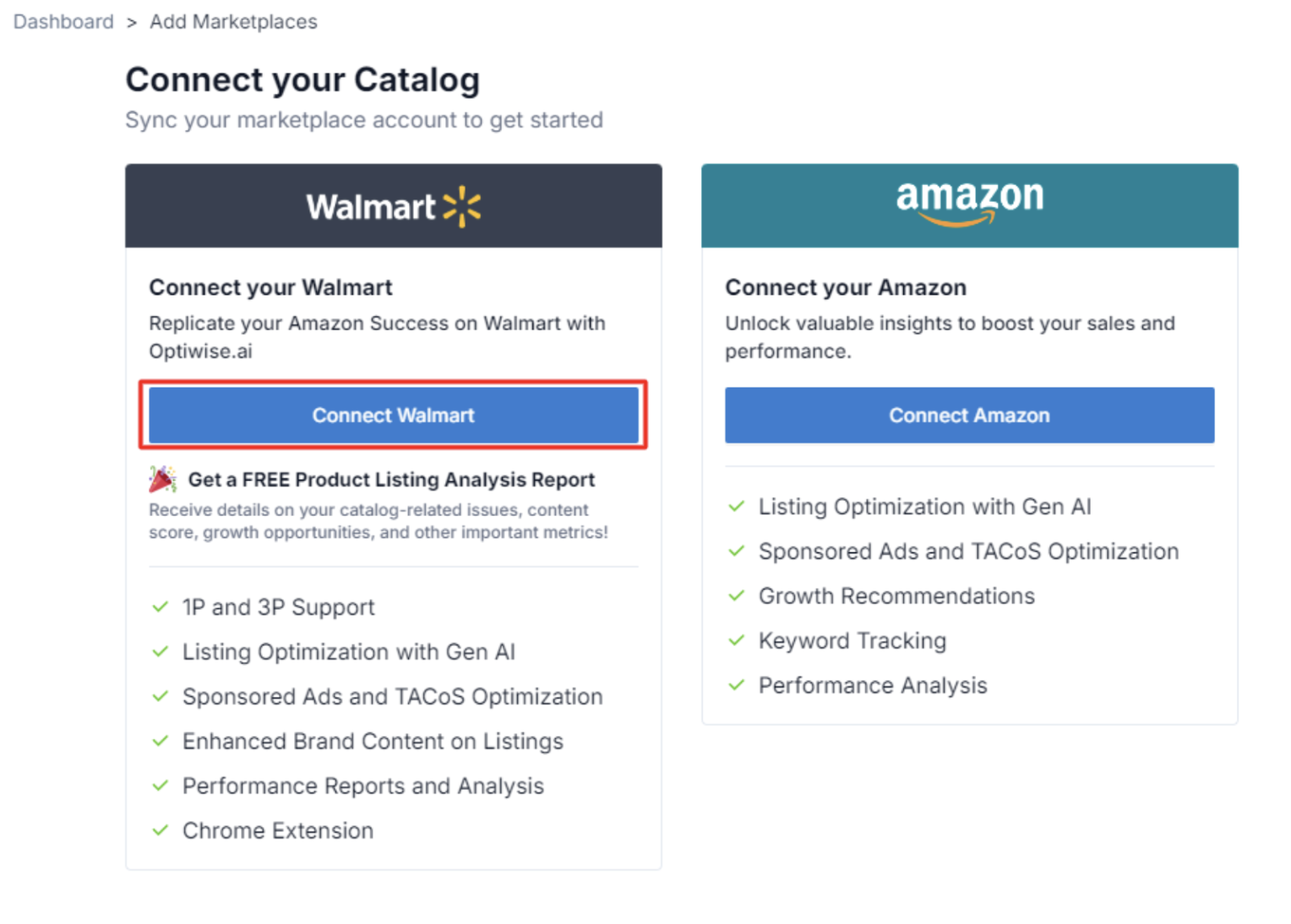Click the Walmart wordmark in dark header

[370, 207]
